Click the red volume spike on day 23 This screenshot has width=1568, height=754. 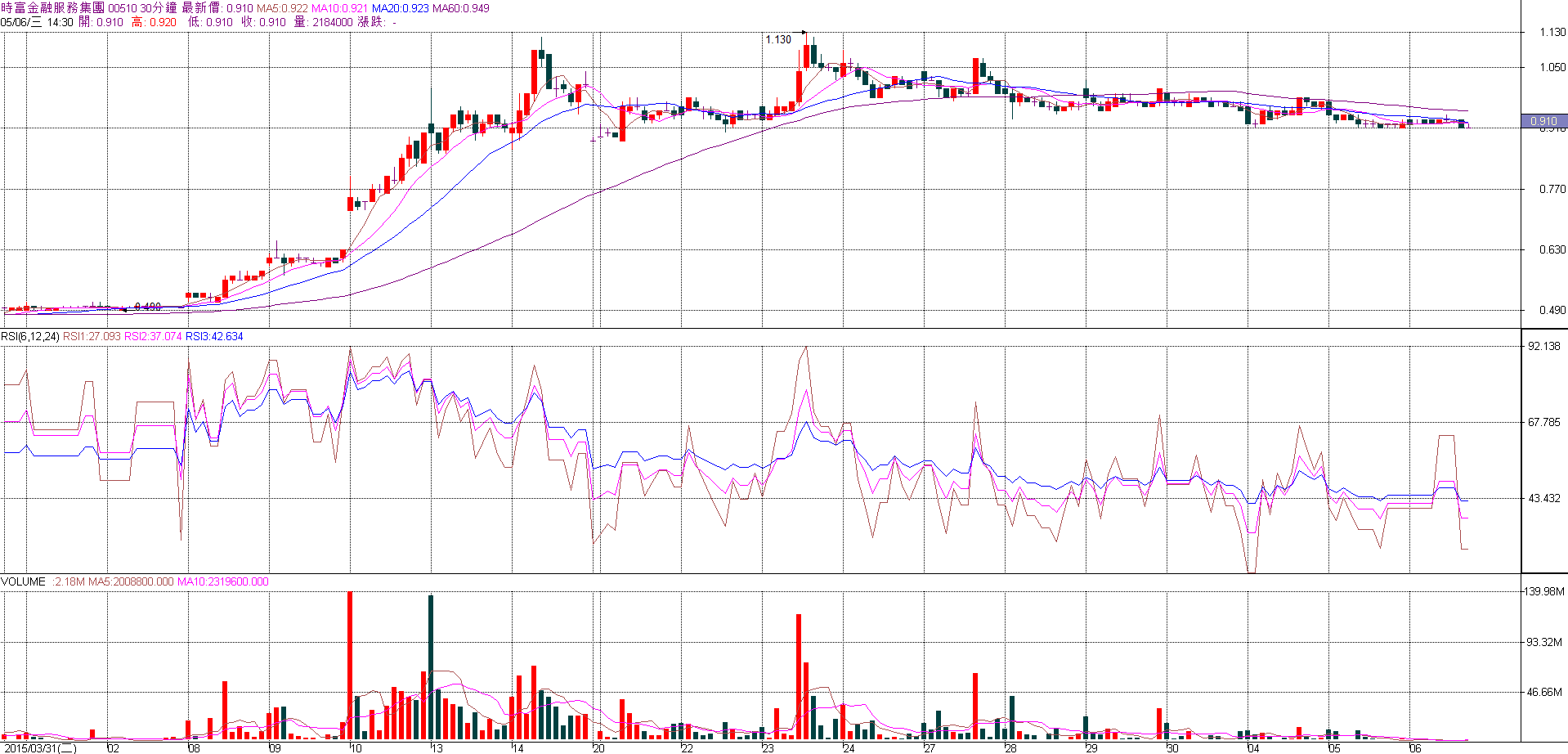[x=799, y=675]
